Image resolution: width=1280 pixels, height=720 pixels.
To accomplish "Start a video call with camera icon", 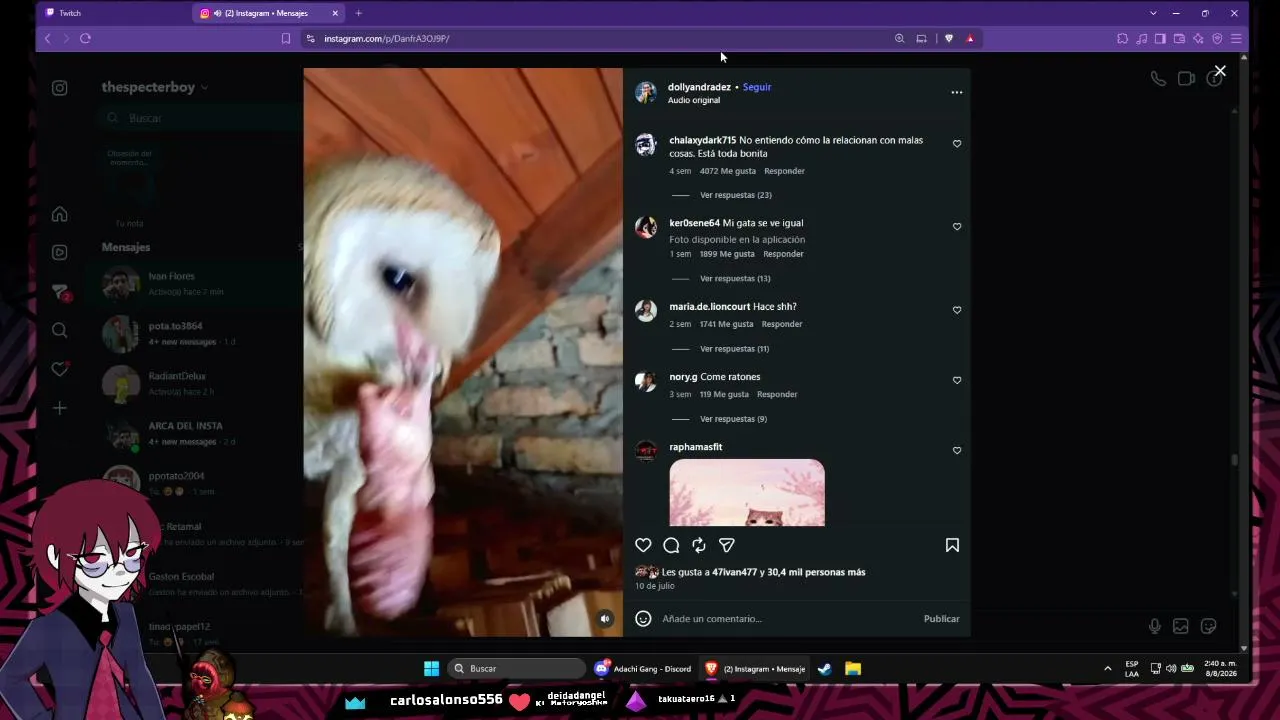I will click(1186, 79).
